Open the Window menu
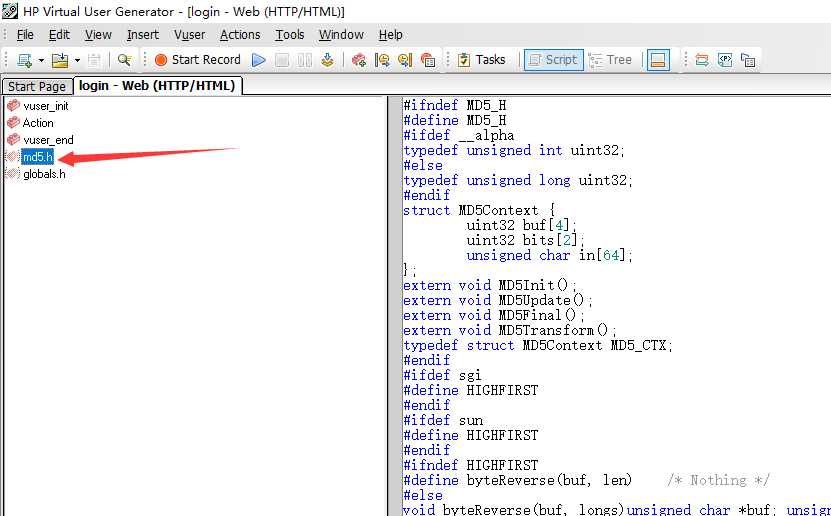This screenshot has width=831, height=516. tap(341, 35)
